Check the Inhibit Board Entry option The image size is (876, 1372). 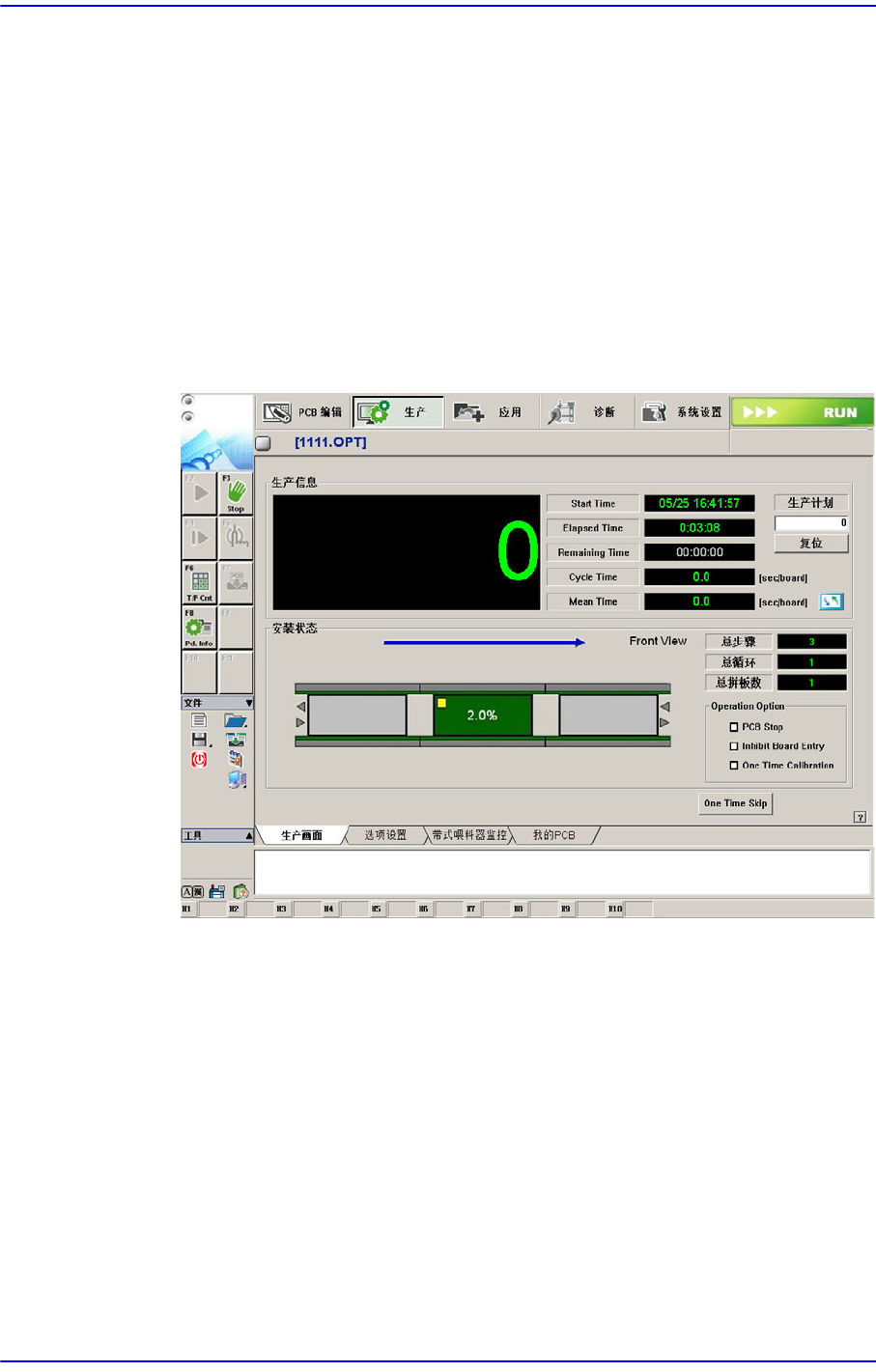734,746
